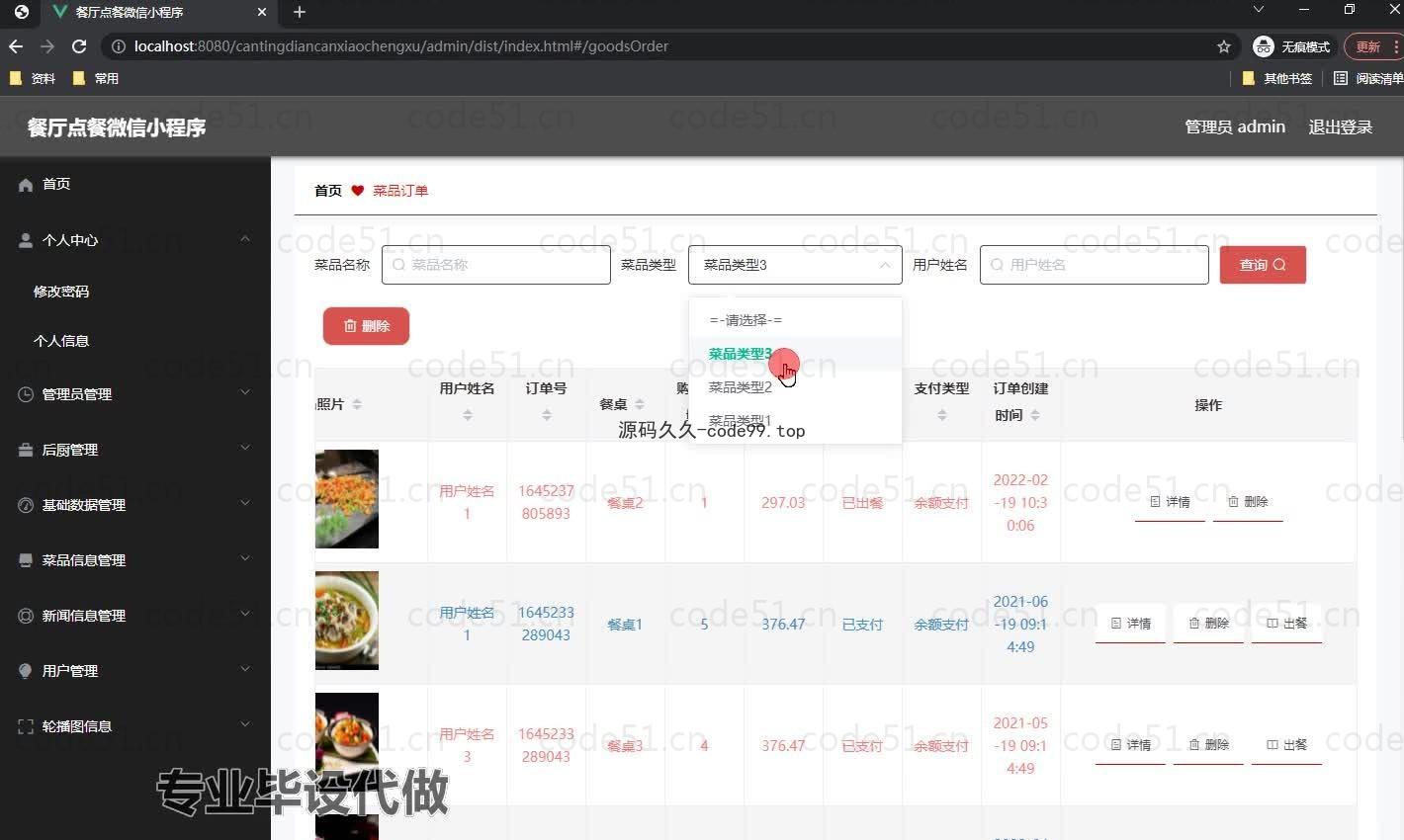Delete the order at 餐桌3
Screen dimensions: 1404x840
point(1208,745)
